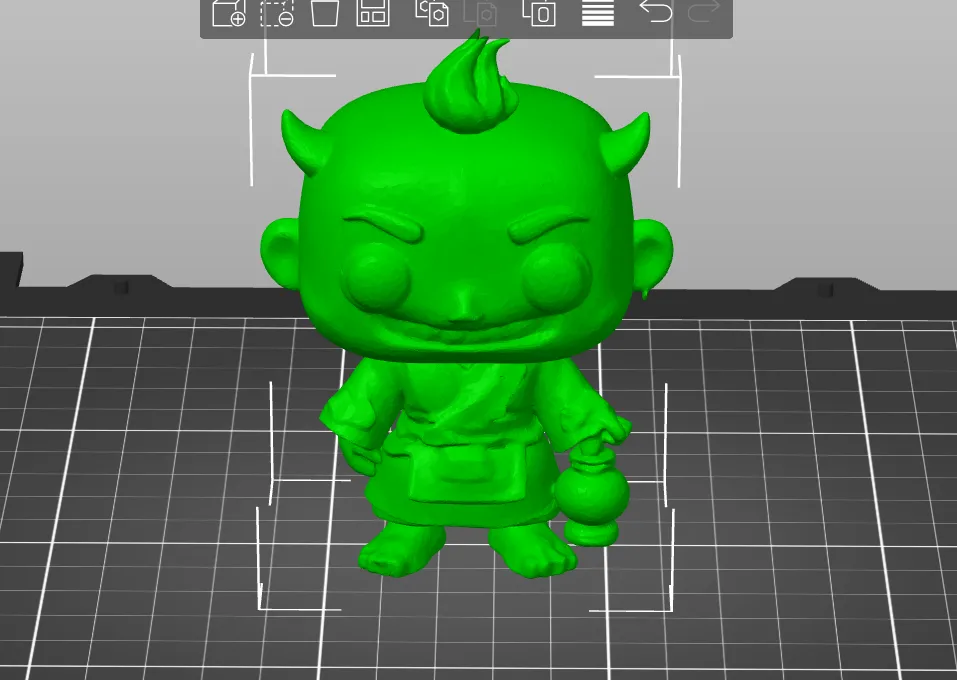Viewport: 957px width, 680px height.
Task: Click the greyed-out Redo arrow
Action: pyautogui.click(x=703, y=11)
